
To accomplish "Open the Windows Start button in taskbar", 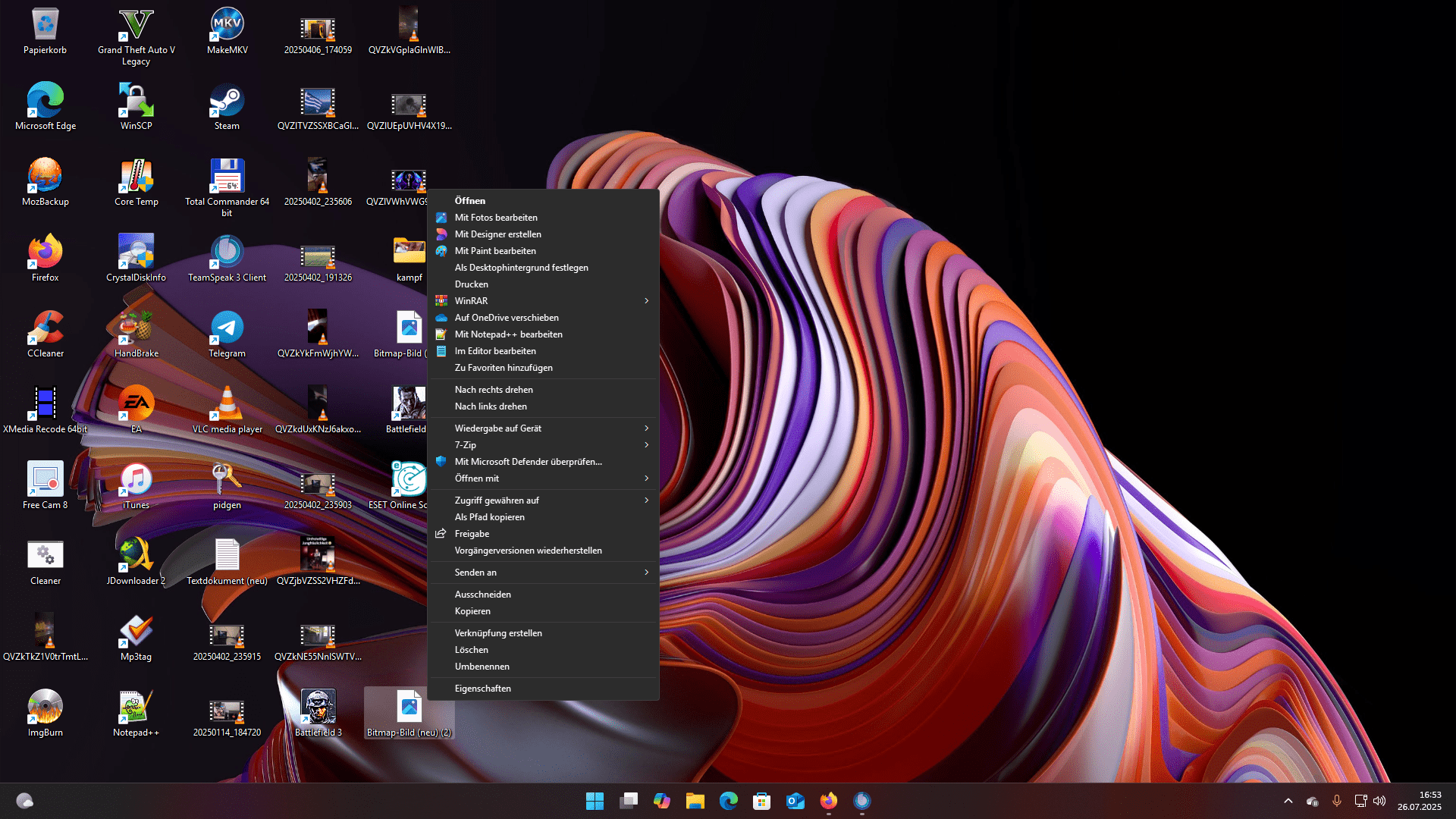I will click(x=595, y=801).
